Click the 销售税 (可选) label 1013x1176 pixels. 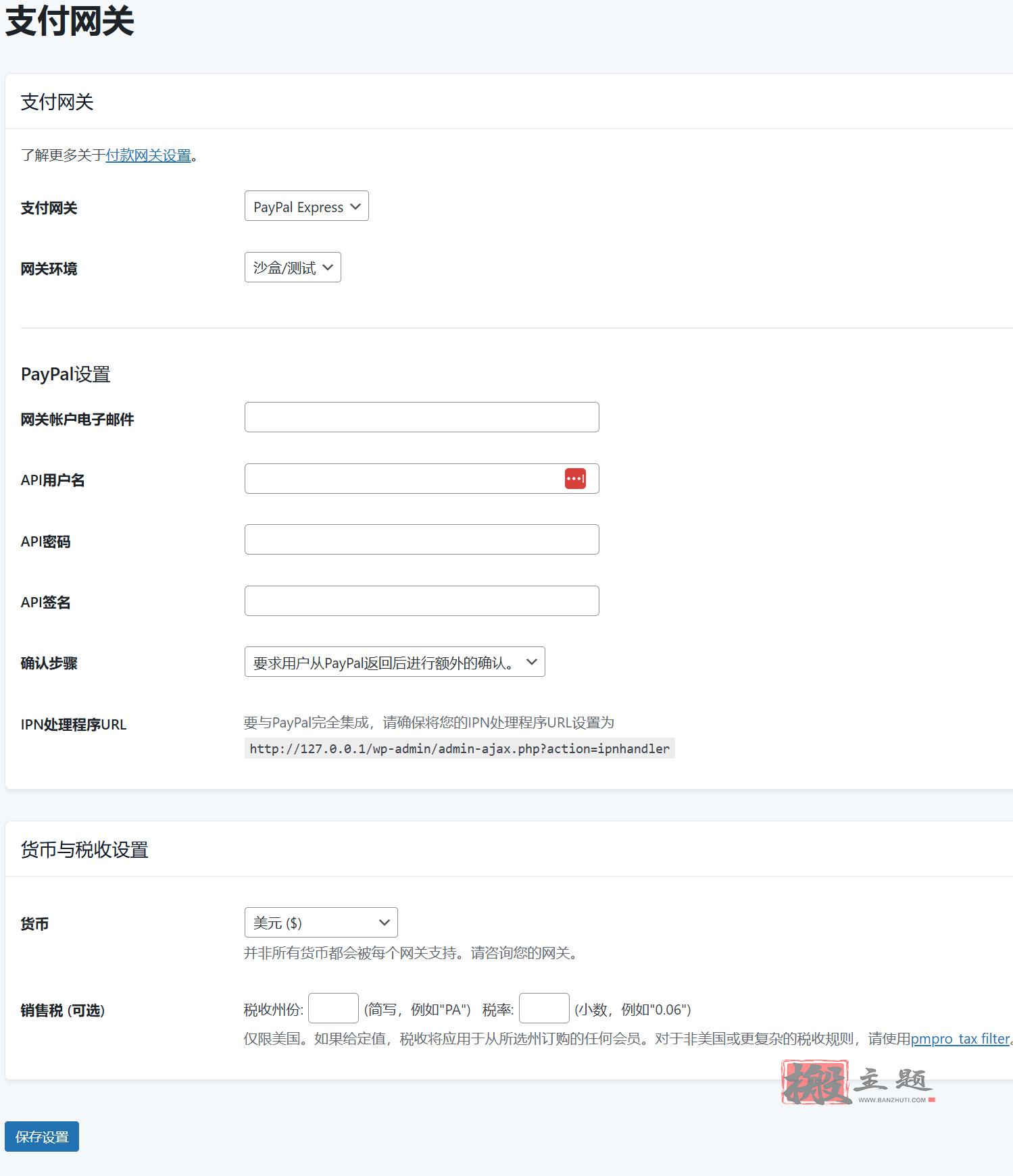point(62,1011)
